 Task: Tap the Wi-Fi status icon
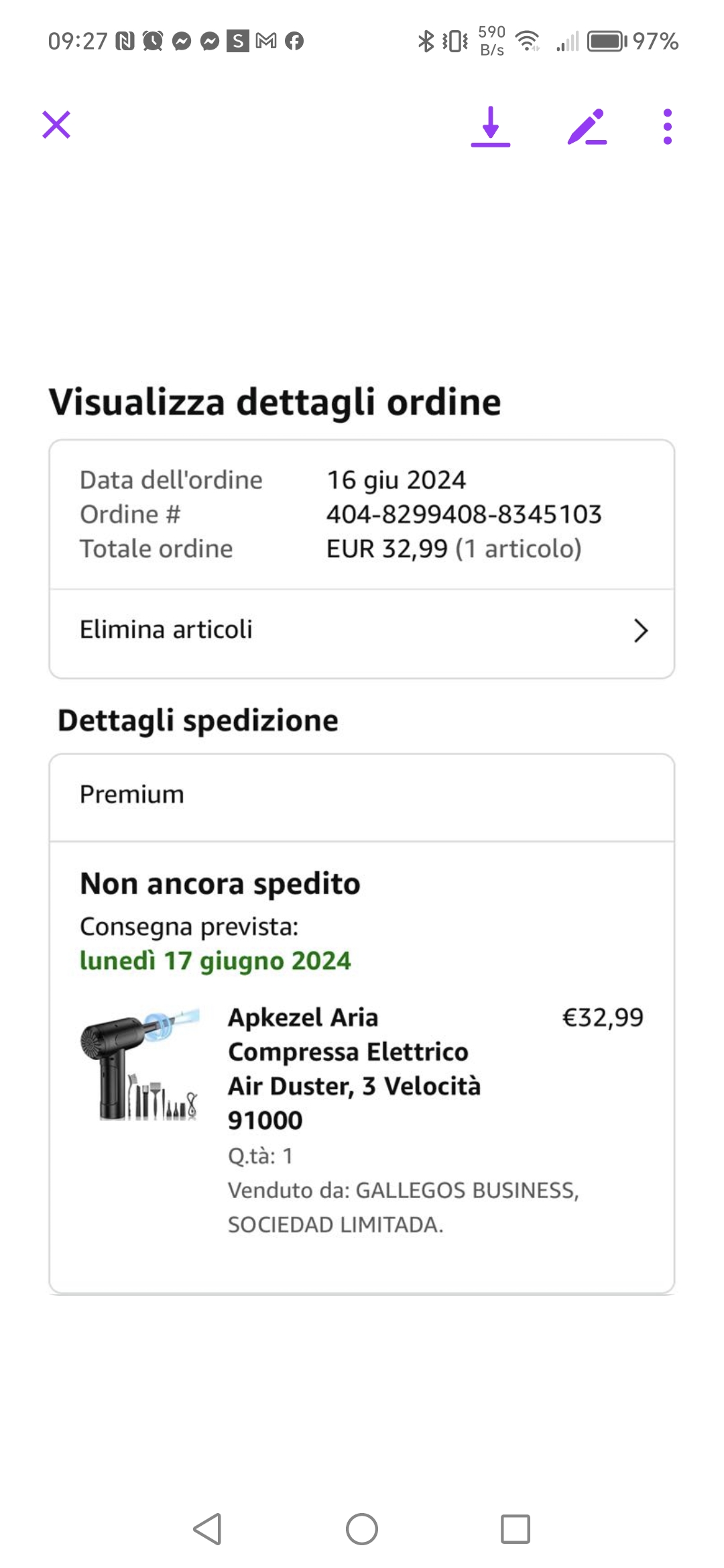[x=528, y=42]
